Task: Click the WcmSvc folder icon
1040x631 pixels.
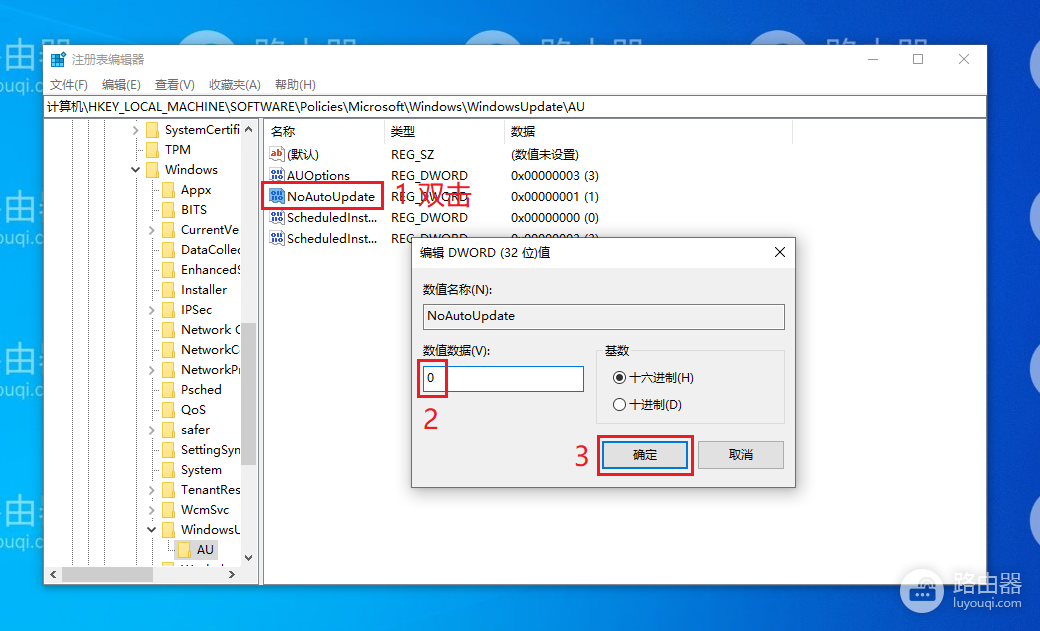Action: (x=168, y=510)
